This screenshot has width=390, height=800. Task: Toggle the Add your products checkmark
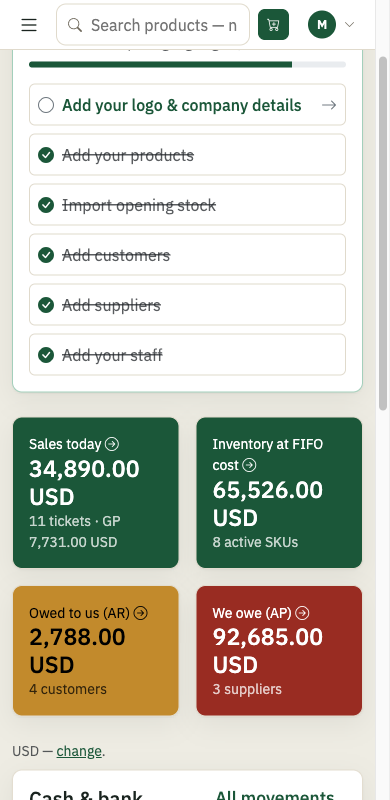(x=46, y=155)
